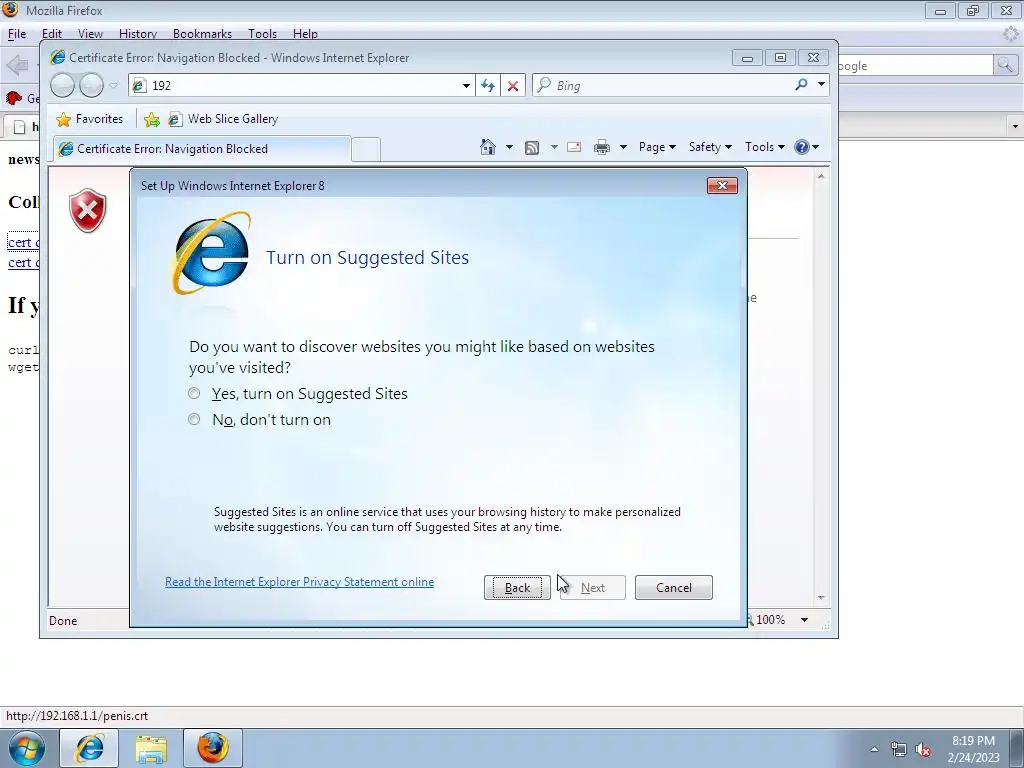The width and height of the screenshot is (1024, 768).
Task: Click Cancel in the setup dialog
Action: 673,588
